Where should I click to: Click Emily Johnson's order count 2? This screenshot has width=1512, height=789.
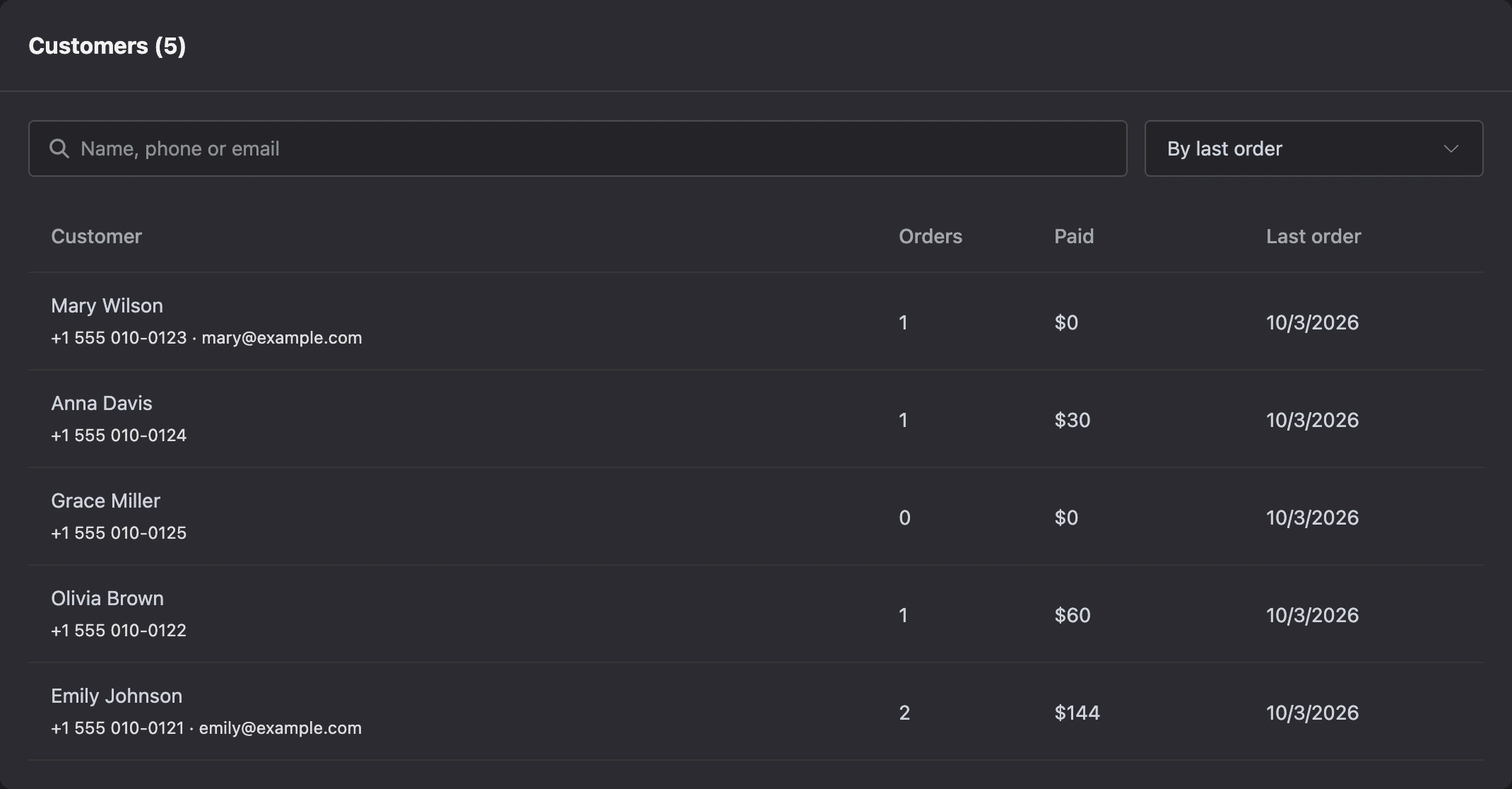904,713
